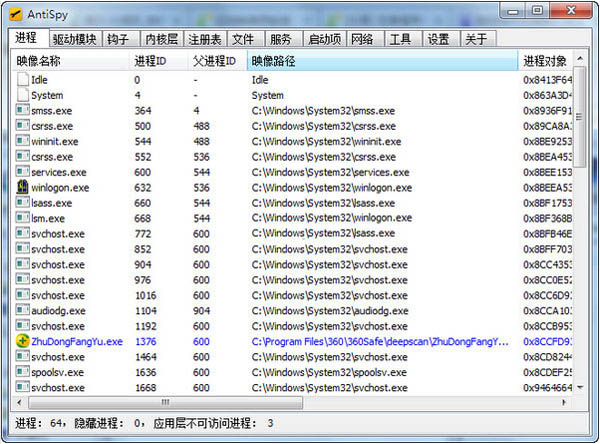
Task: Click the audiodg.exe process icon
Action: coord(23,310)
